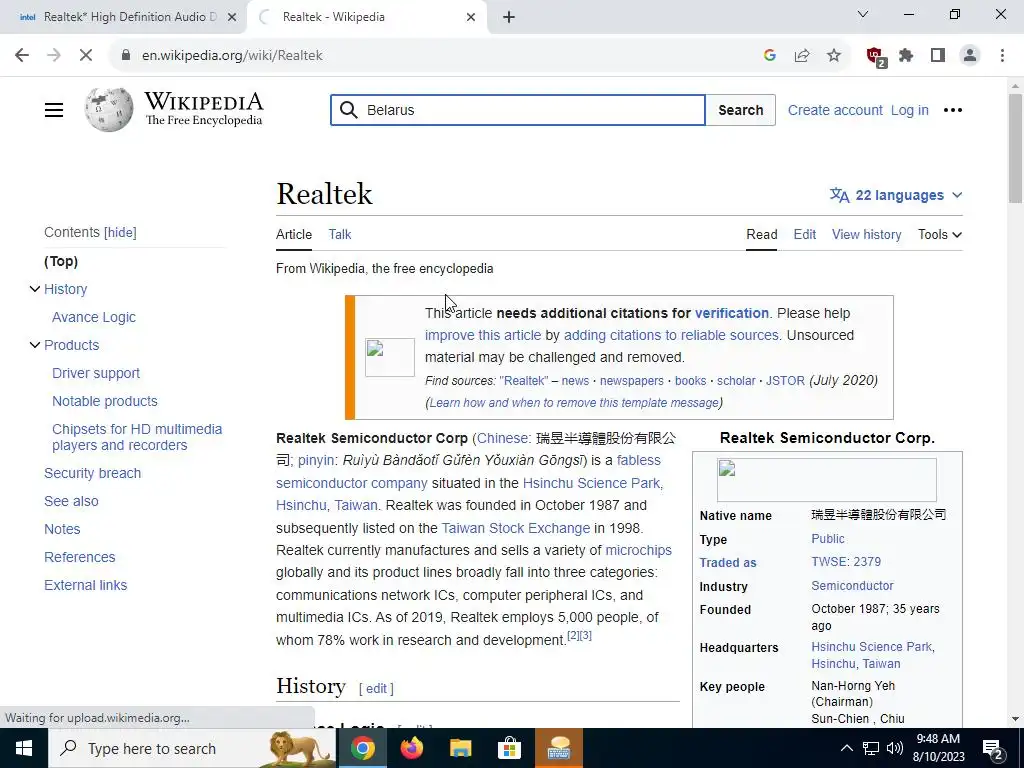The height and width of the screenshot is (768, 1024).
Task: Jump to (Top) in contents
Action: 61,261
